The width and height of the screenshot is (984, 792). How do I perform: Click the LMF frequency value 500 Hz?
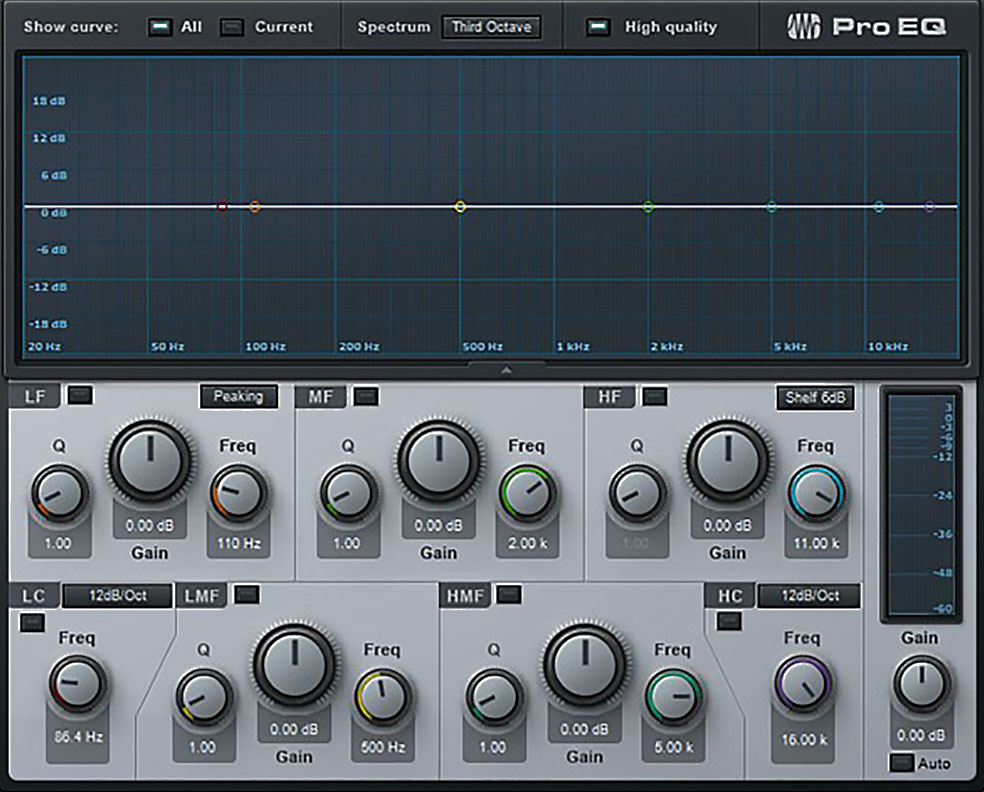click(x=383, y=747)
